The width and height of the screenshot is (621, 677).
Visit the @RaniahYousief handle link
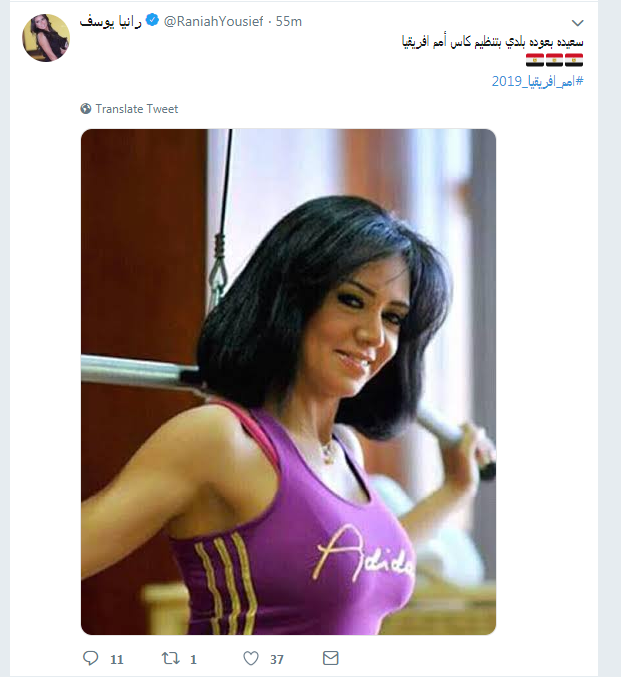(213, 22)
